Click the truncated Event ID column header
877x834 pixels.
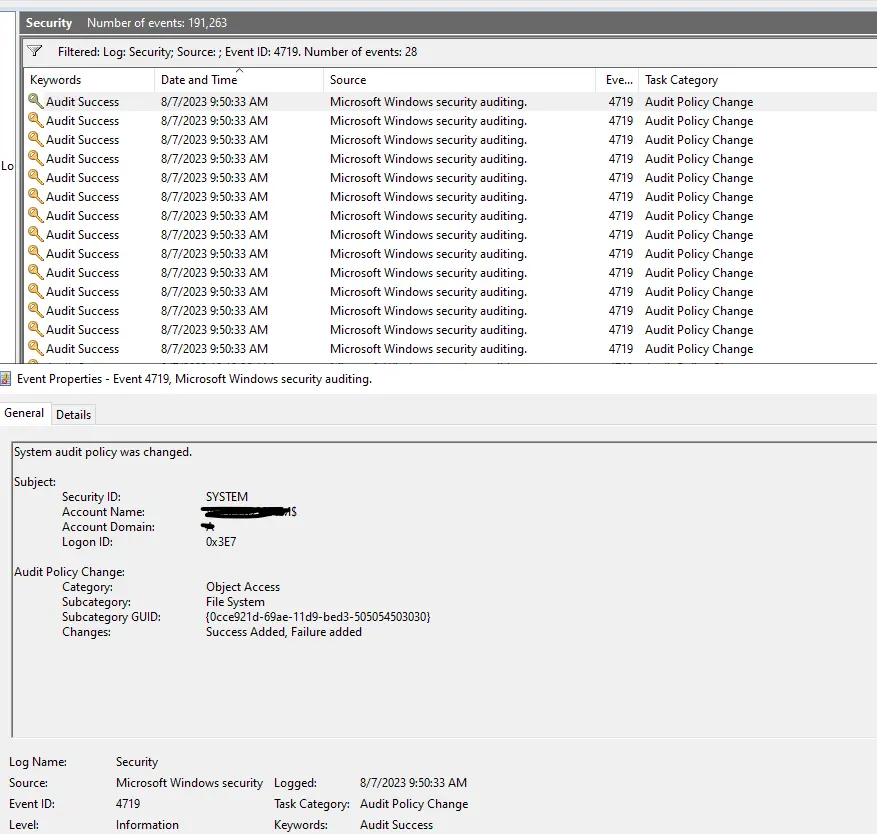[618, 80]
